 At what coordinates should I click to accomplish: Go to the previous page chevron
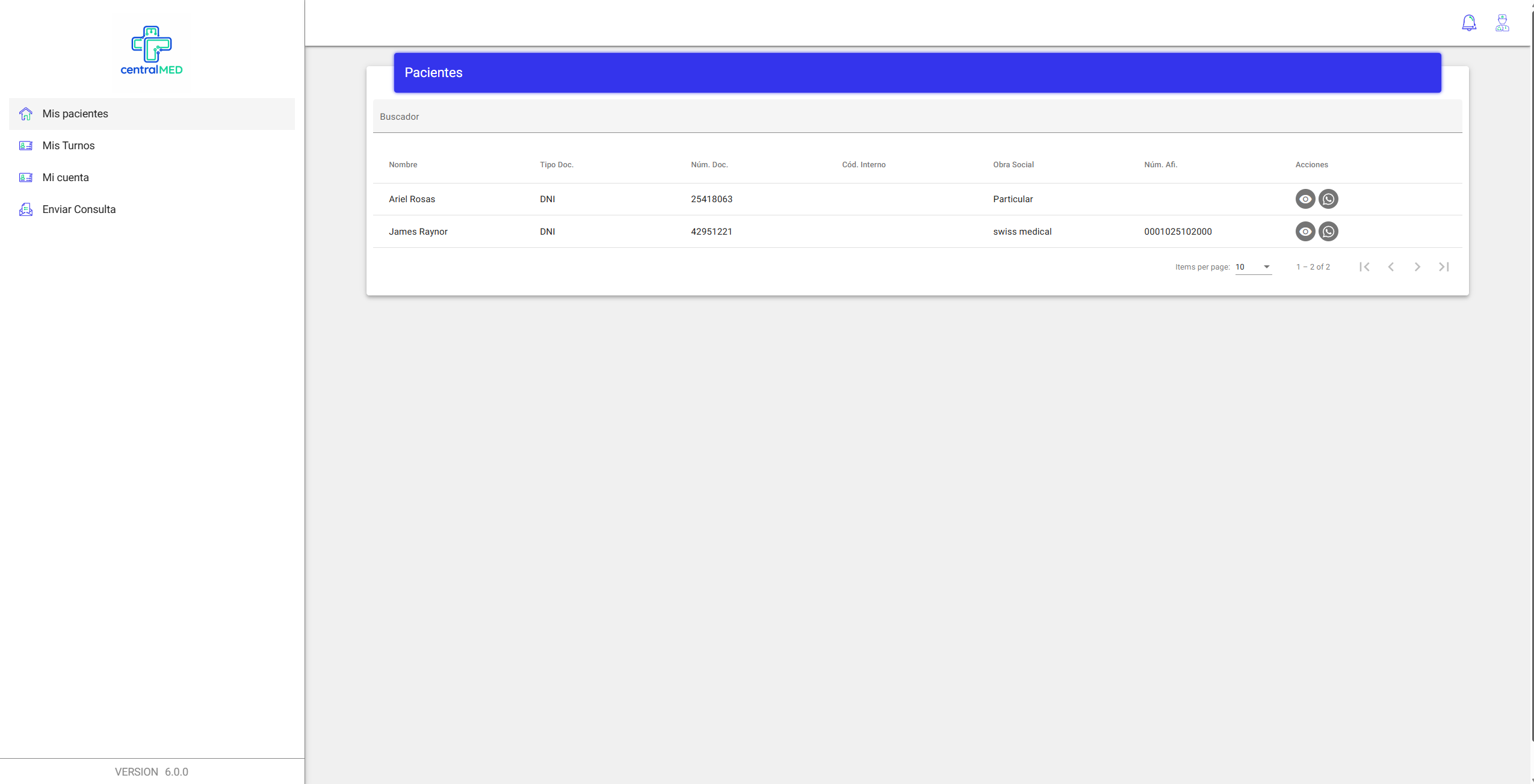[x=1391, y=267]
